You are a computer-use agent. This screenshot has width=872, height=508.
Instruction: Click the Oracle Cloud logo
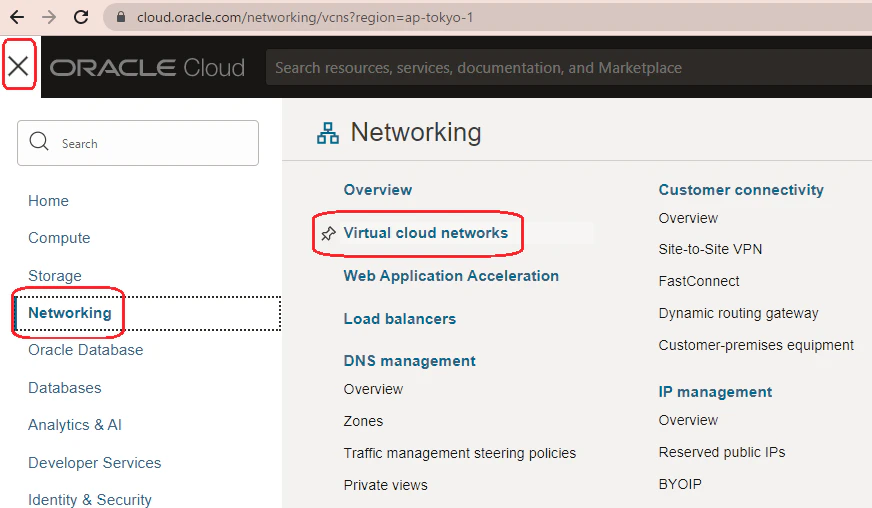[147, 67]
